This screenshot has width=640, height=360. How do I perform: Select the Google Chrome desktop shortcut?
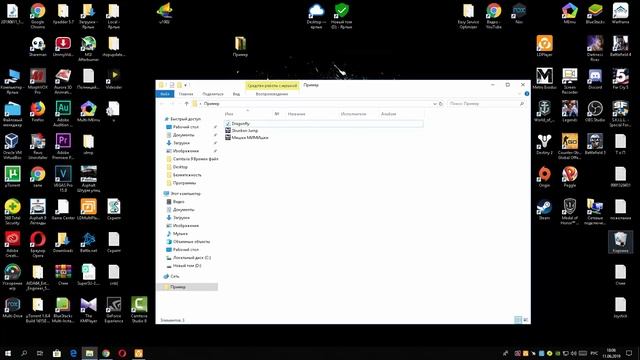[x=38, y=16]
